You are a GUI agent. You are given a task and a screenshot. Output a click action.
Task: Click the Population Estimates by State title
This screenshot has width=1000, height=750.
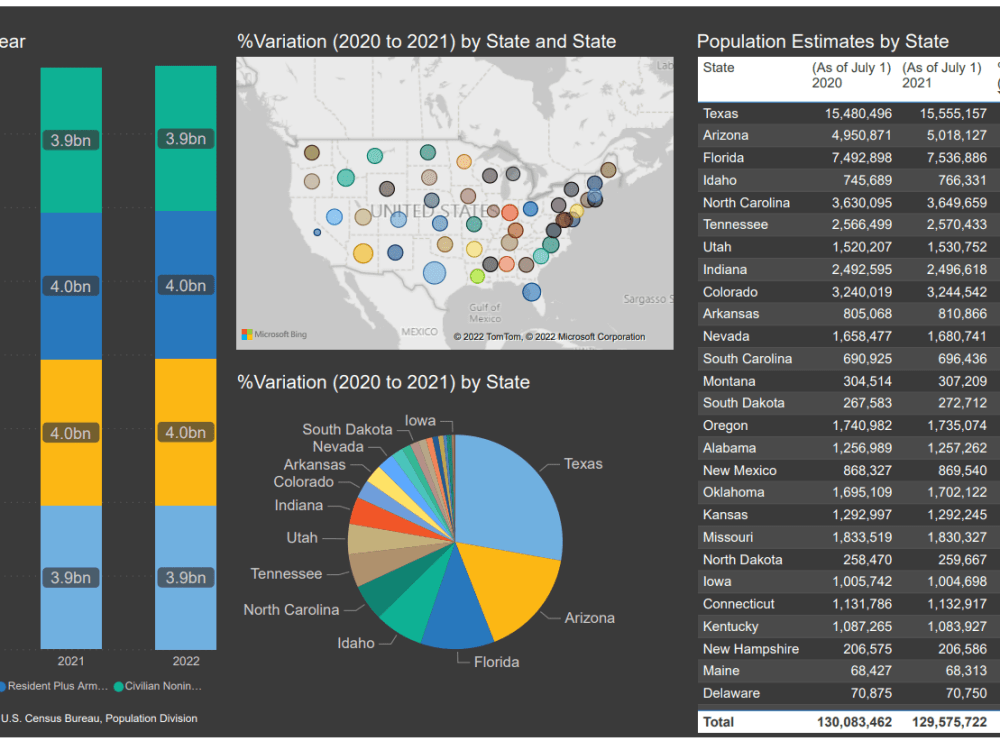[823, 41]
